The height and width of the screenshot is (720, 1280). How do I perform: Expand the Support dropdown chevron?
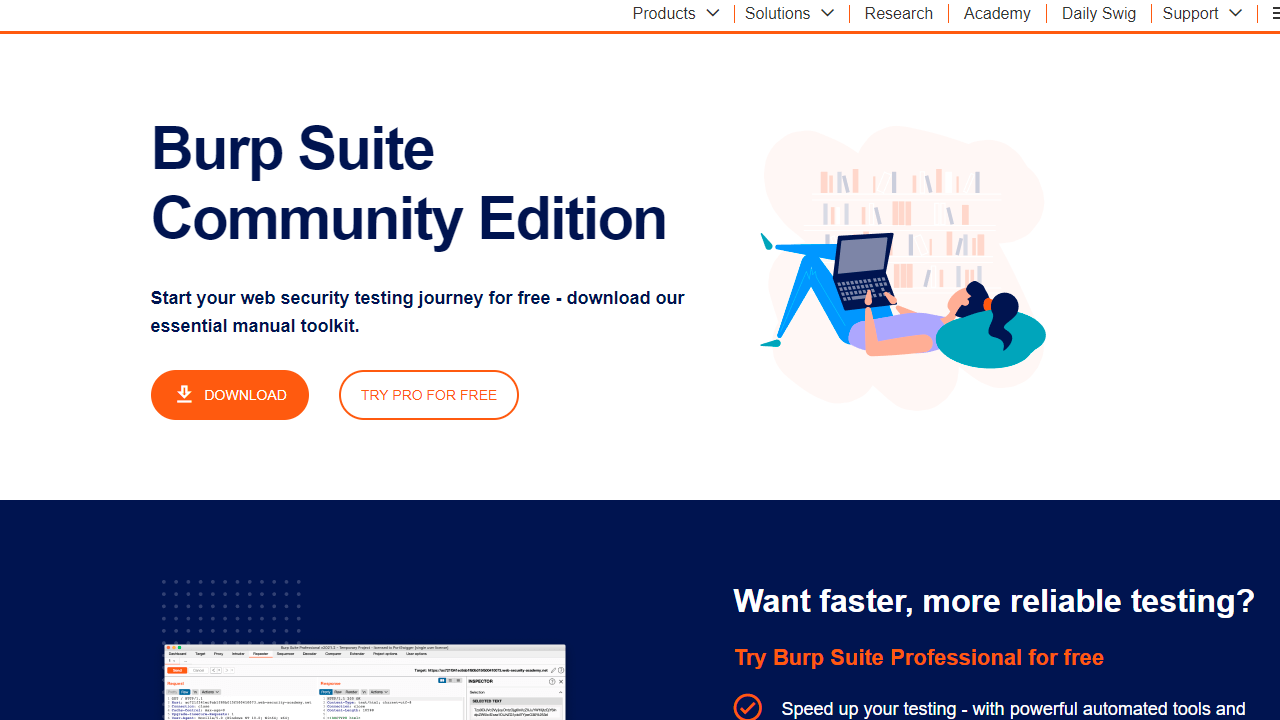[x=1236, y=13]
